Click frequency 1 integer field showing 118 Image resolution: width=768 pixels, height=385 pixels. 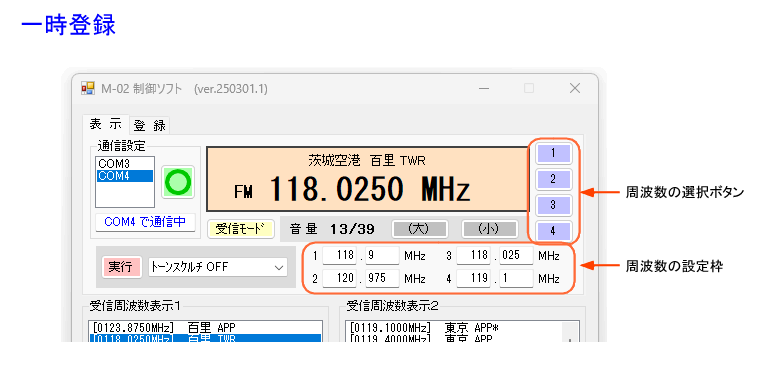[339, 255]
